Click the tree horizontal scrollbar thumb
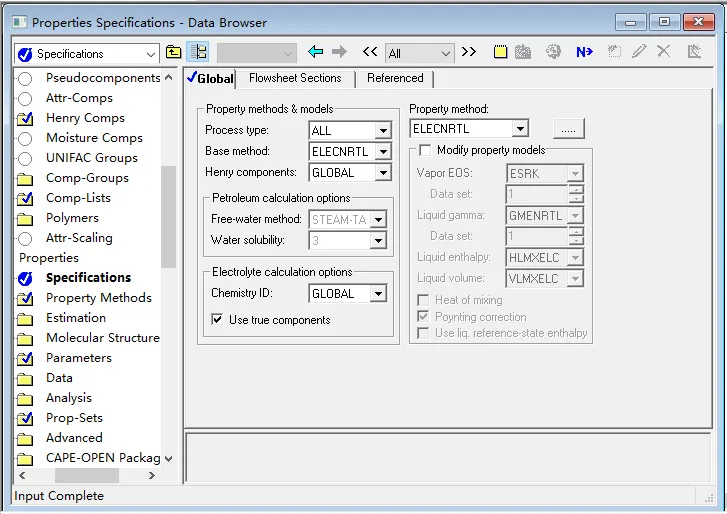The height and width of the screenshot is (514, 727). [x=87, y=475]
